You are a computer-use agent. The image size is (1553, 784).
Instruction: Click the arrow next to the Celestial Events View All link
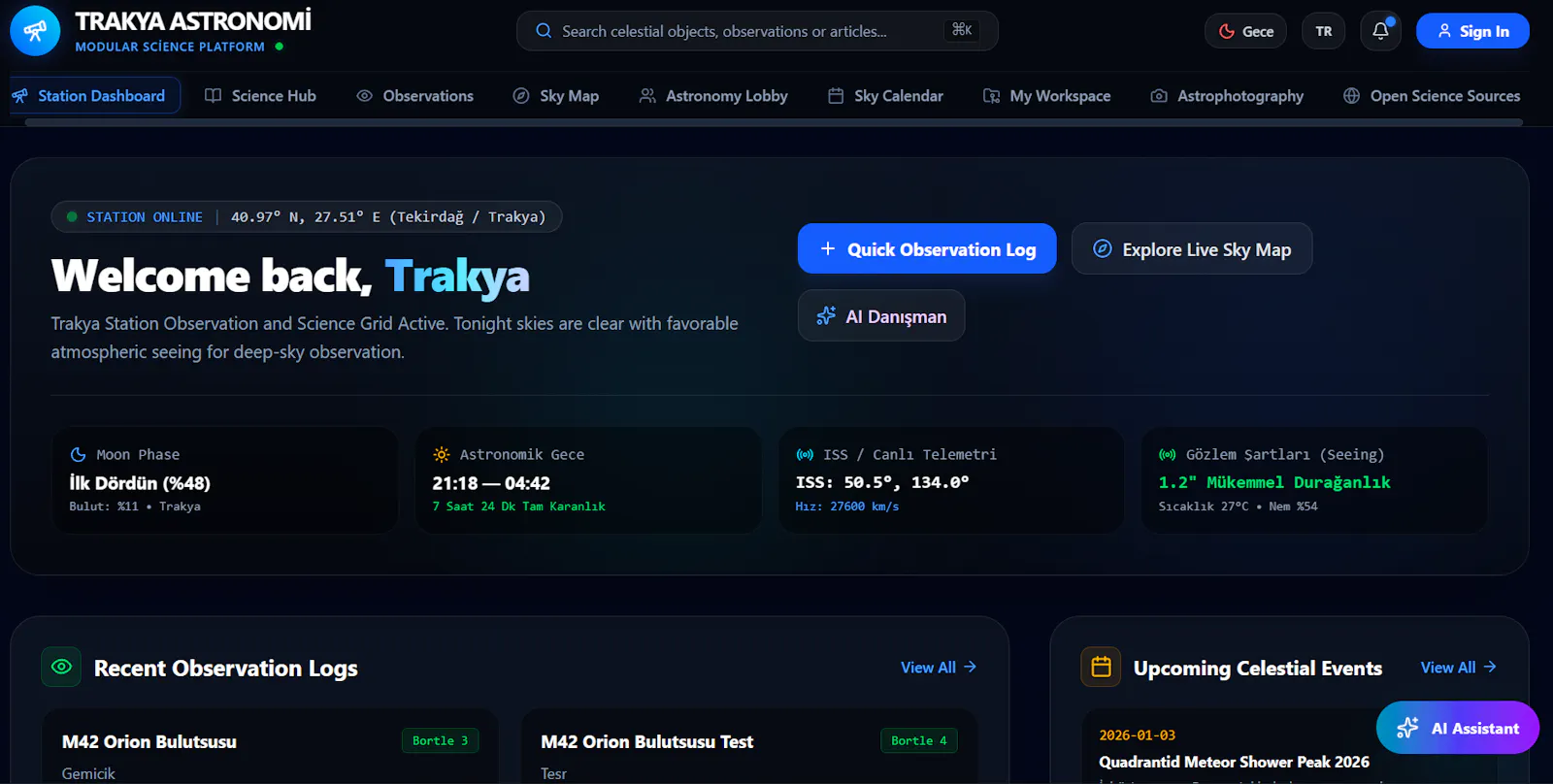click(x=1490, y=667)
